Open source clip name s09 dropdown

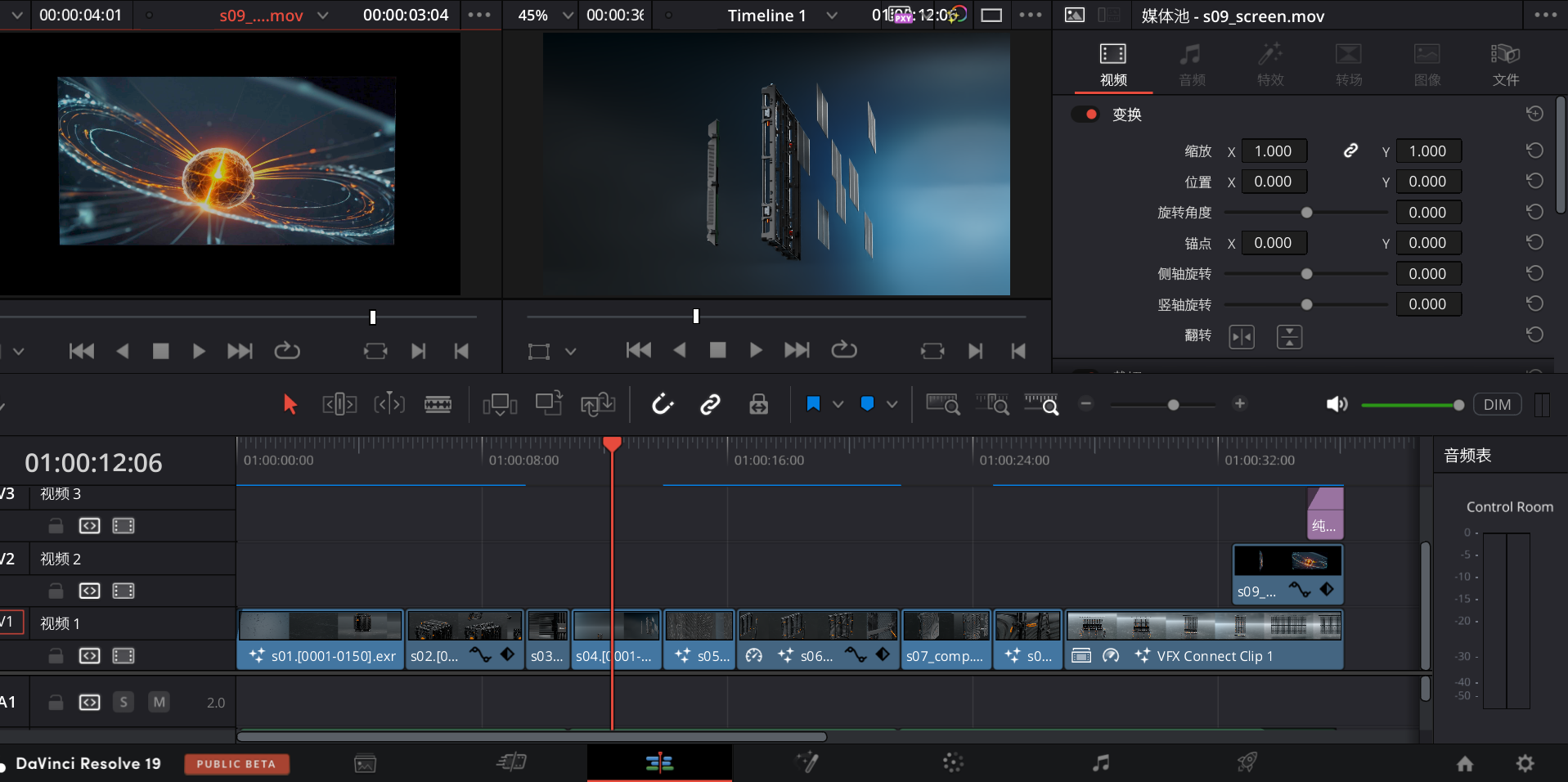coord(322,16)
